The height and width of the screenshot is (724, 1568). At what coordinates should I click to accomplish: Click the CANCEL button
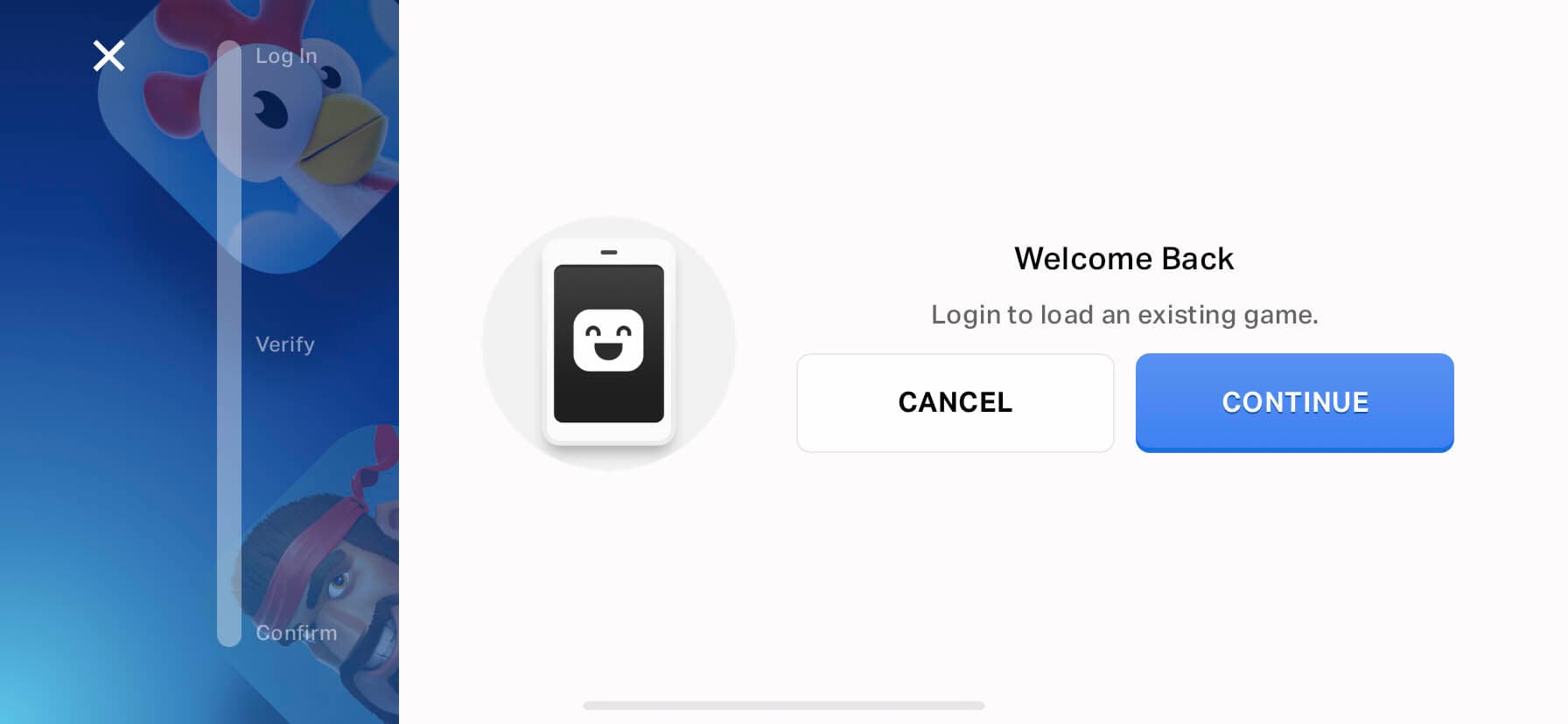coord(955,402)
